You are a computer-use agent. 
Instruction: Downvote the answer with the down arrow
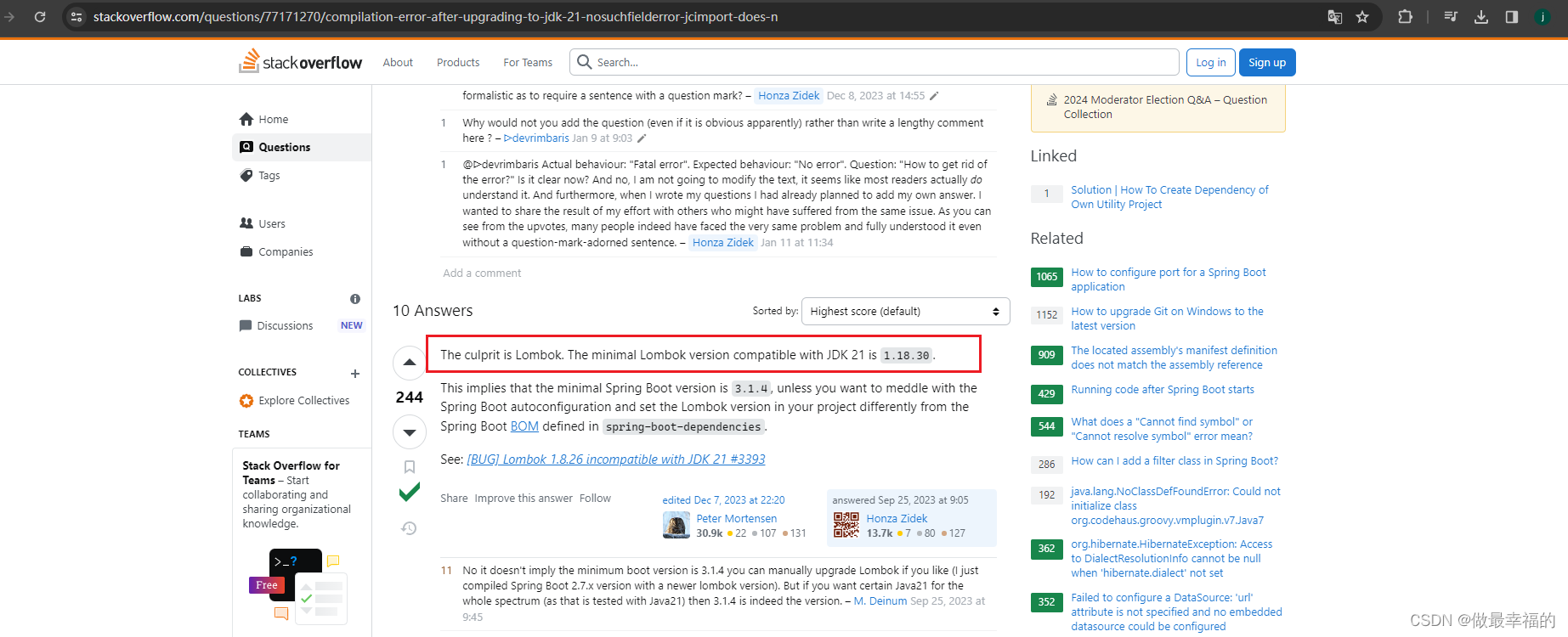coord(409,432)
